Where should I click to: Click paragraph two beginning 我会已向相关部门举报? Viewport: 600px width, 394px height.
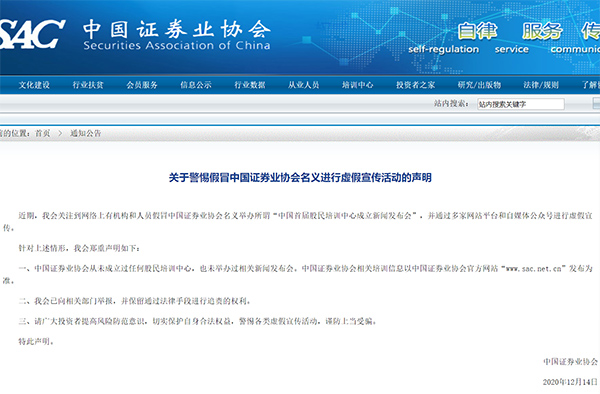(x=134, y=301)
